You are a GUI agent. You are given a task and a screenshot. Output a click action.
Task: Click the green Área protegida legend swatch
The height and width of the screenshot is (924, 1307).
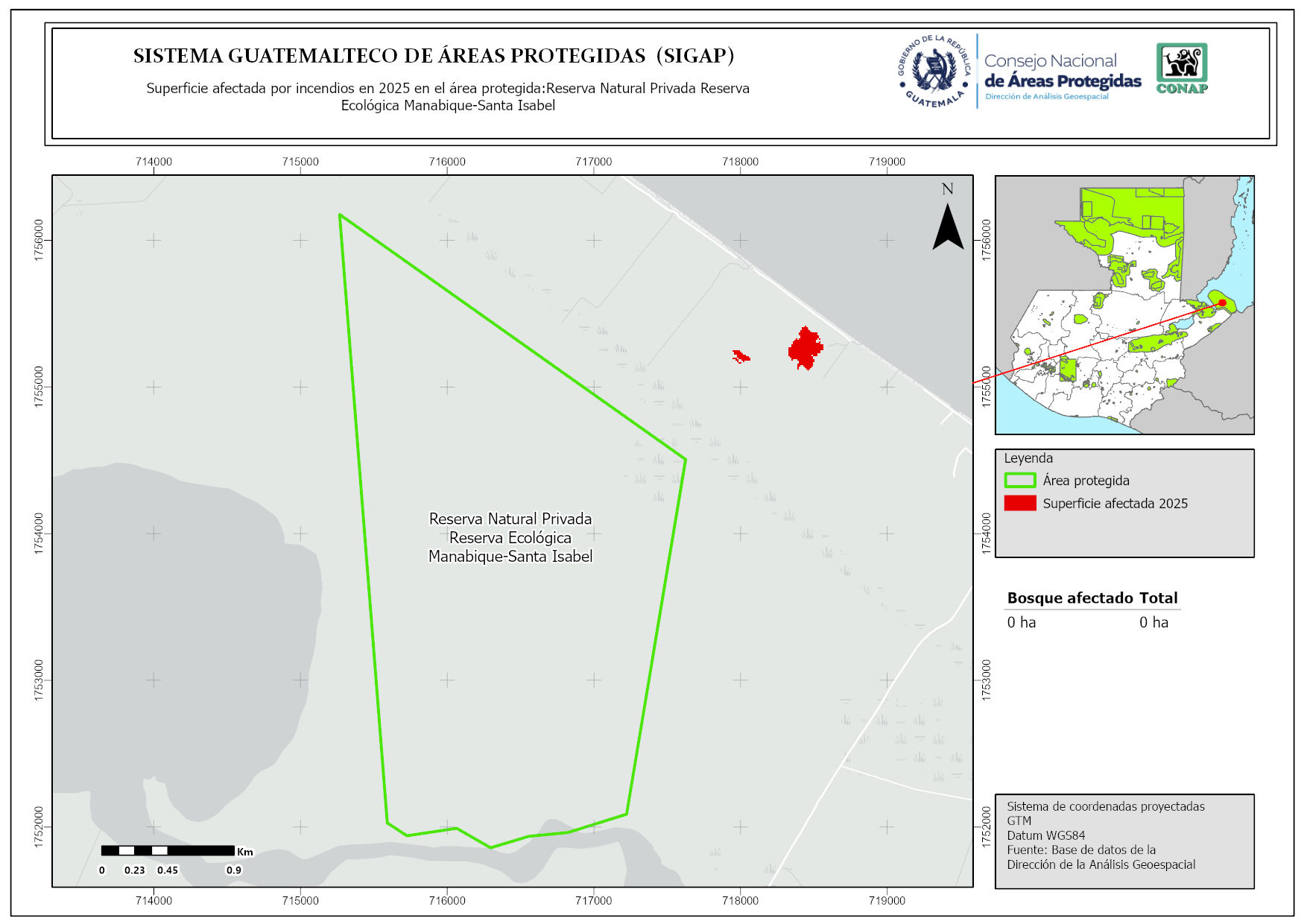(1019, 481)
